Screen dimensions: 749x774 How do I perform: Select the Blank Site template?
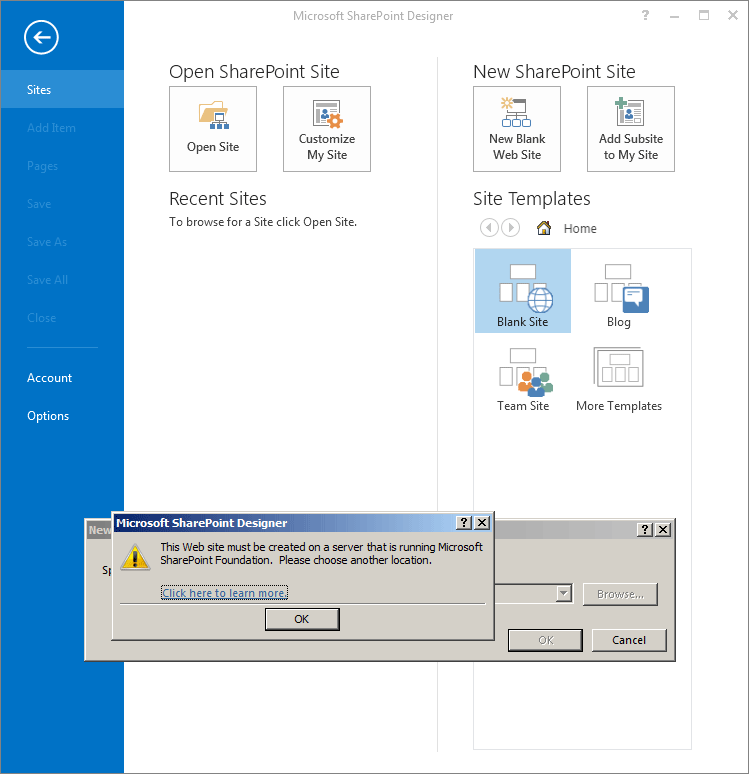pos(523,291)
